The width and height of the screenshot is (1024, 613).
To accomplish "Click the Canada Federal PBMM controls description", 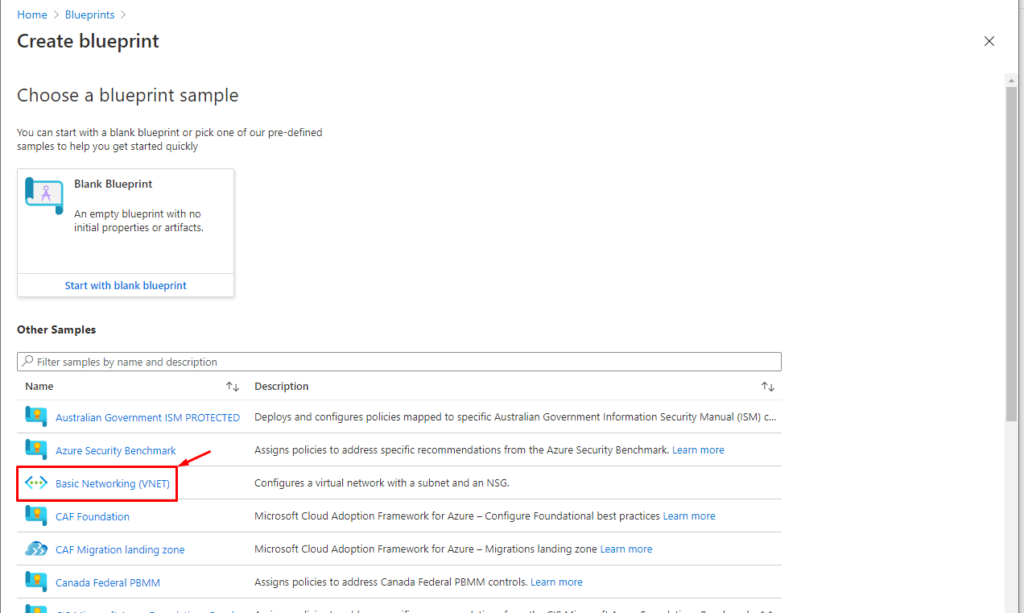I will pos(391,582).
